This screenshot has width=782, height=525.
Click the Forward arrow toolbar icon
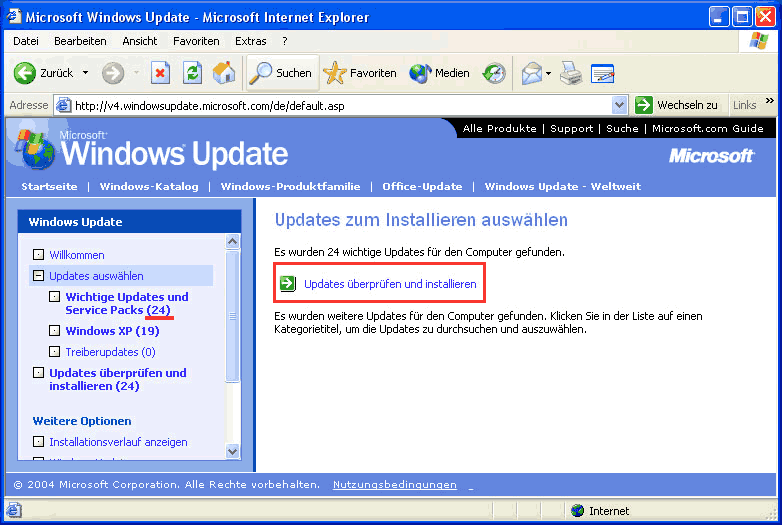coord(113,73)
